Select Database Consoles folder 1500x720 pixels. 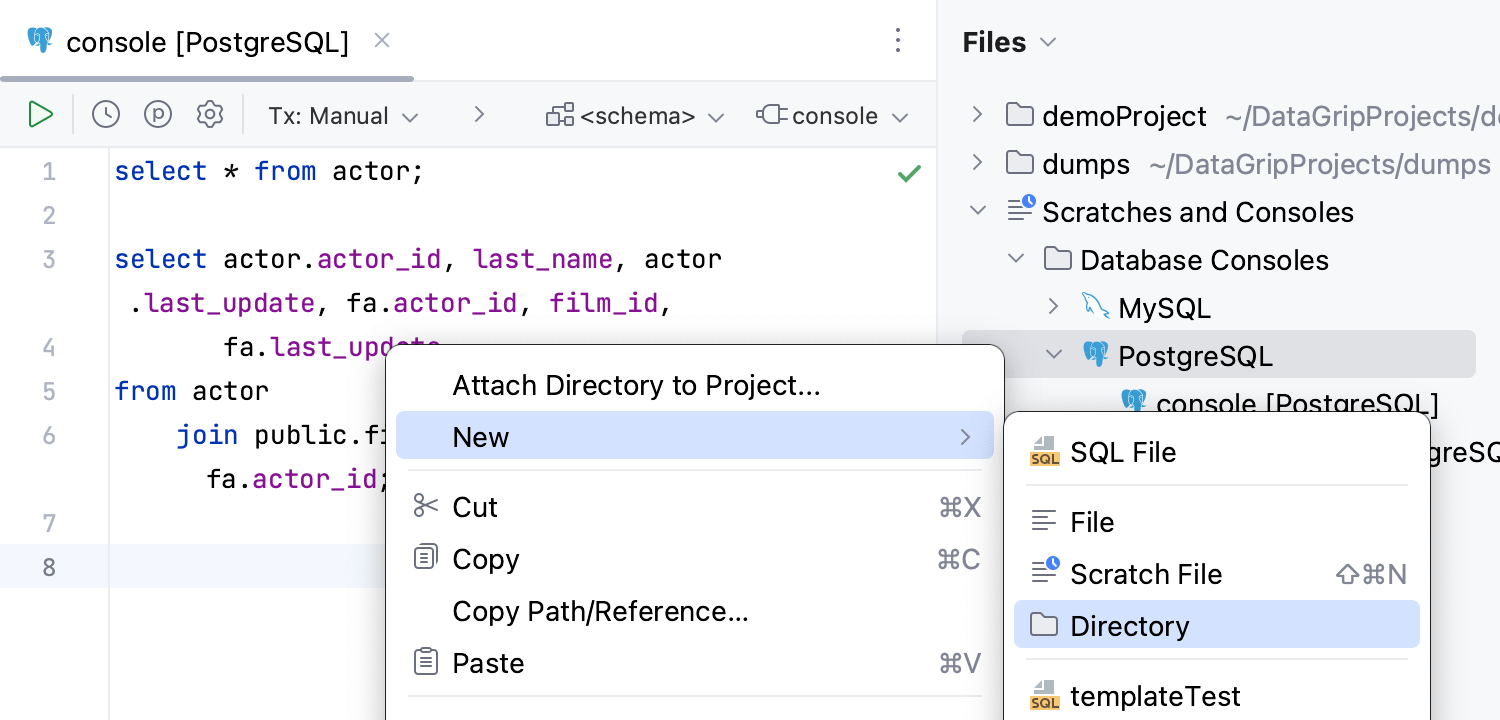click(x=1204, y=260)
